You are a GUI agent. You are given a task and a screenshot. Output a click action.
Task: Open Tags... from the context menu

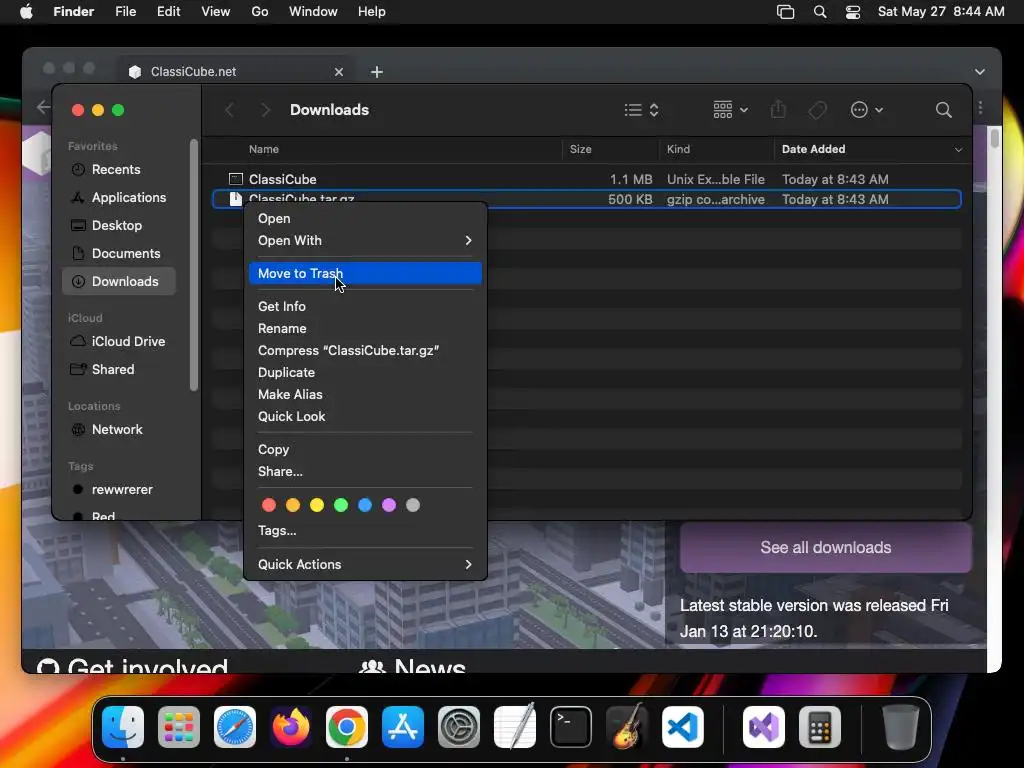point(365,530)
